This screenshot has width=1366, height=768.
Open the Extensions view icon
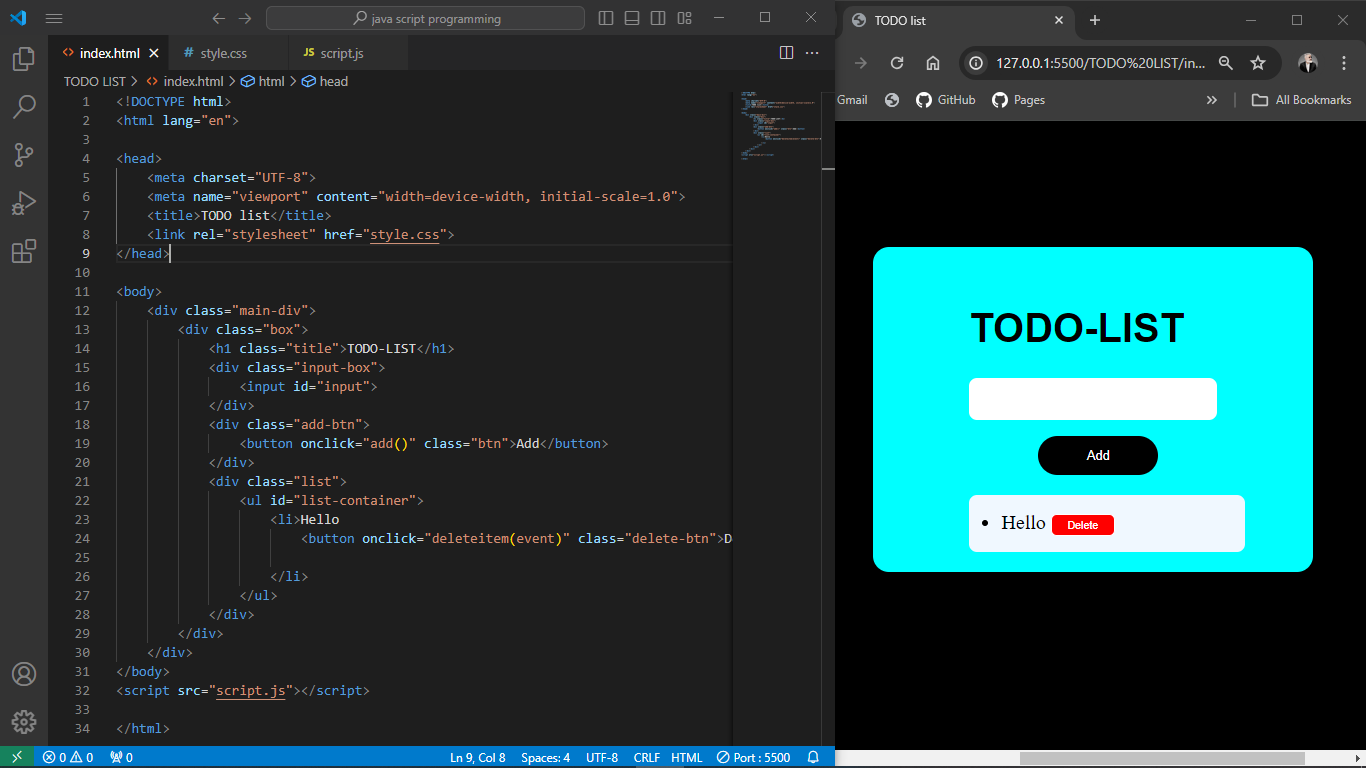[24, 251]
